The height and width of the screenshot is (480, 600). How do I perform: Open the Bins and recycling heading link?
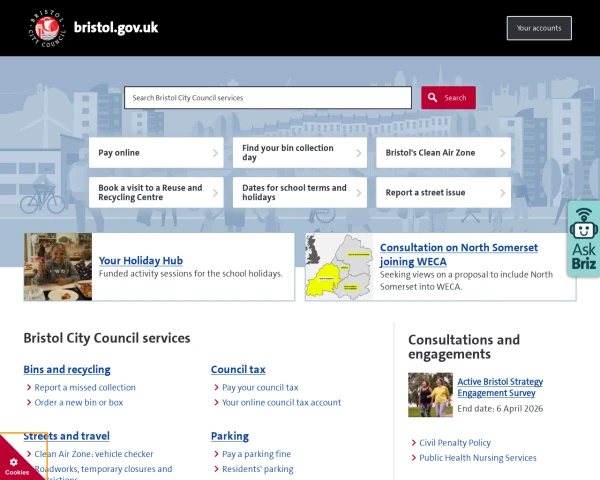click(67, 369)
